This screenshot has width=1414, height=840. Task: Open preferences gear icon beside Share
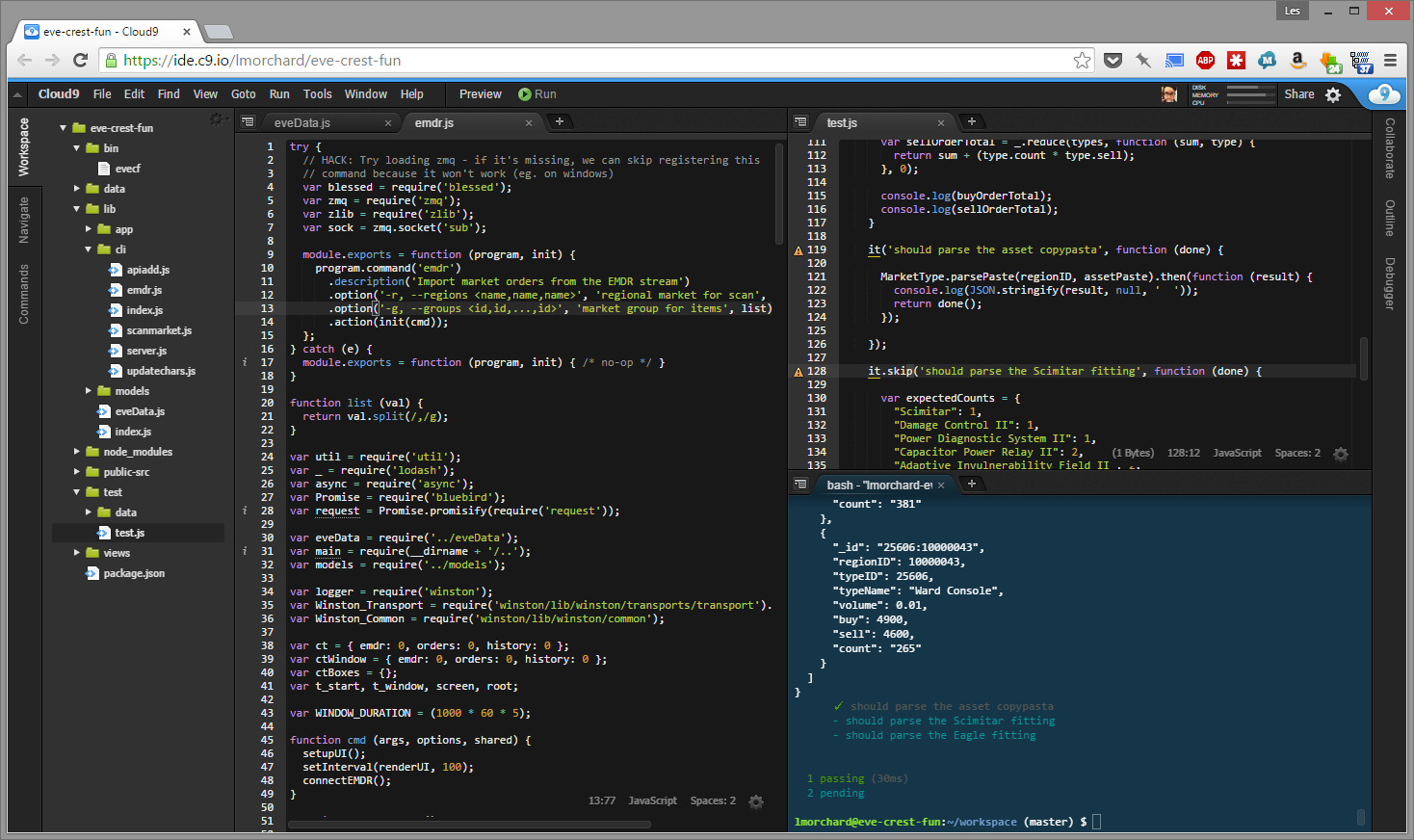coord(1333,94)
